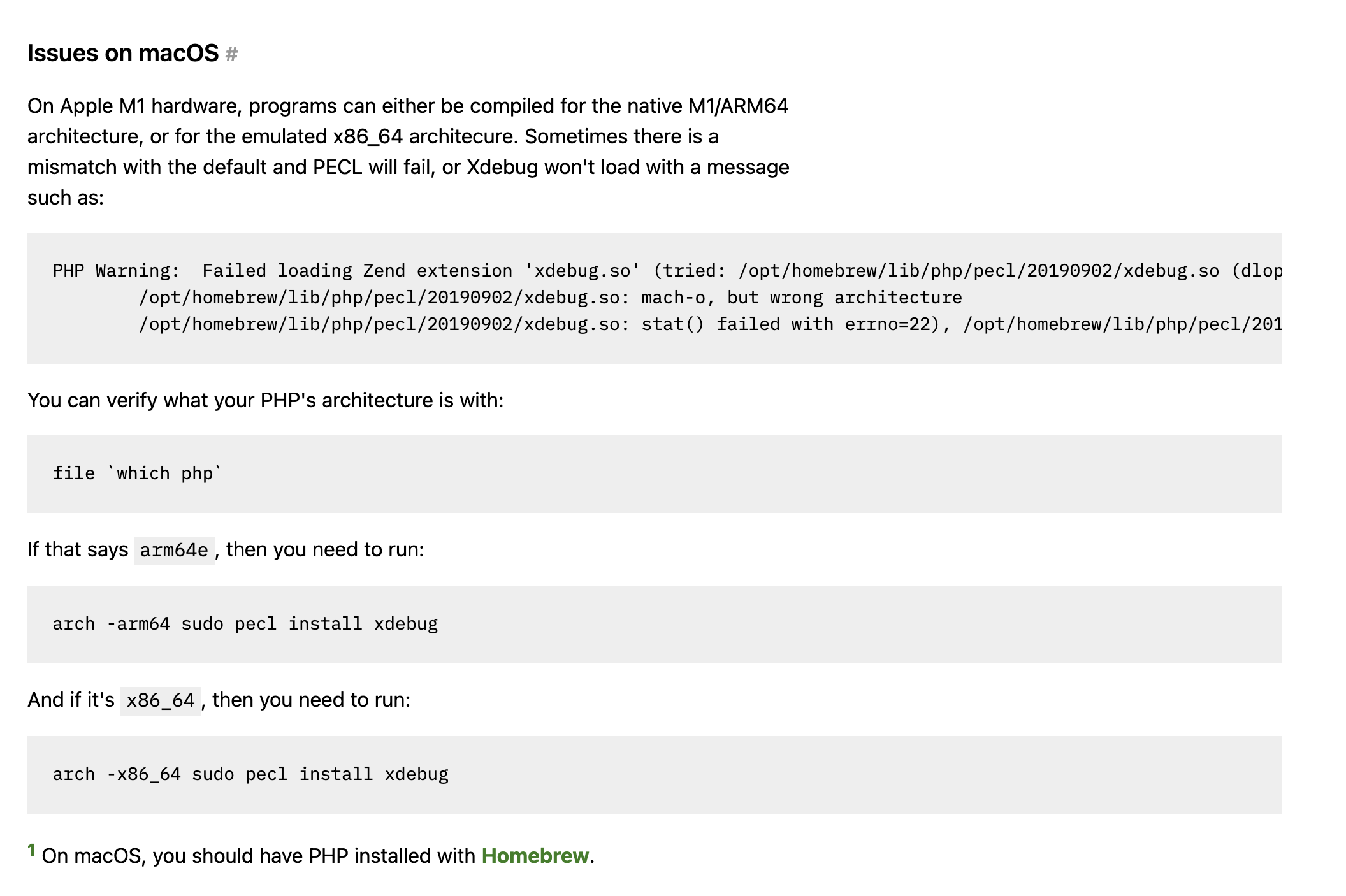
Task: Click the 'On macOS, you should have PHP installed' footnote text
Action: [258, 856]
